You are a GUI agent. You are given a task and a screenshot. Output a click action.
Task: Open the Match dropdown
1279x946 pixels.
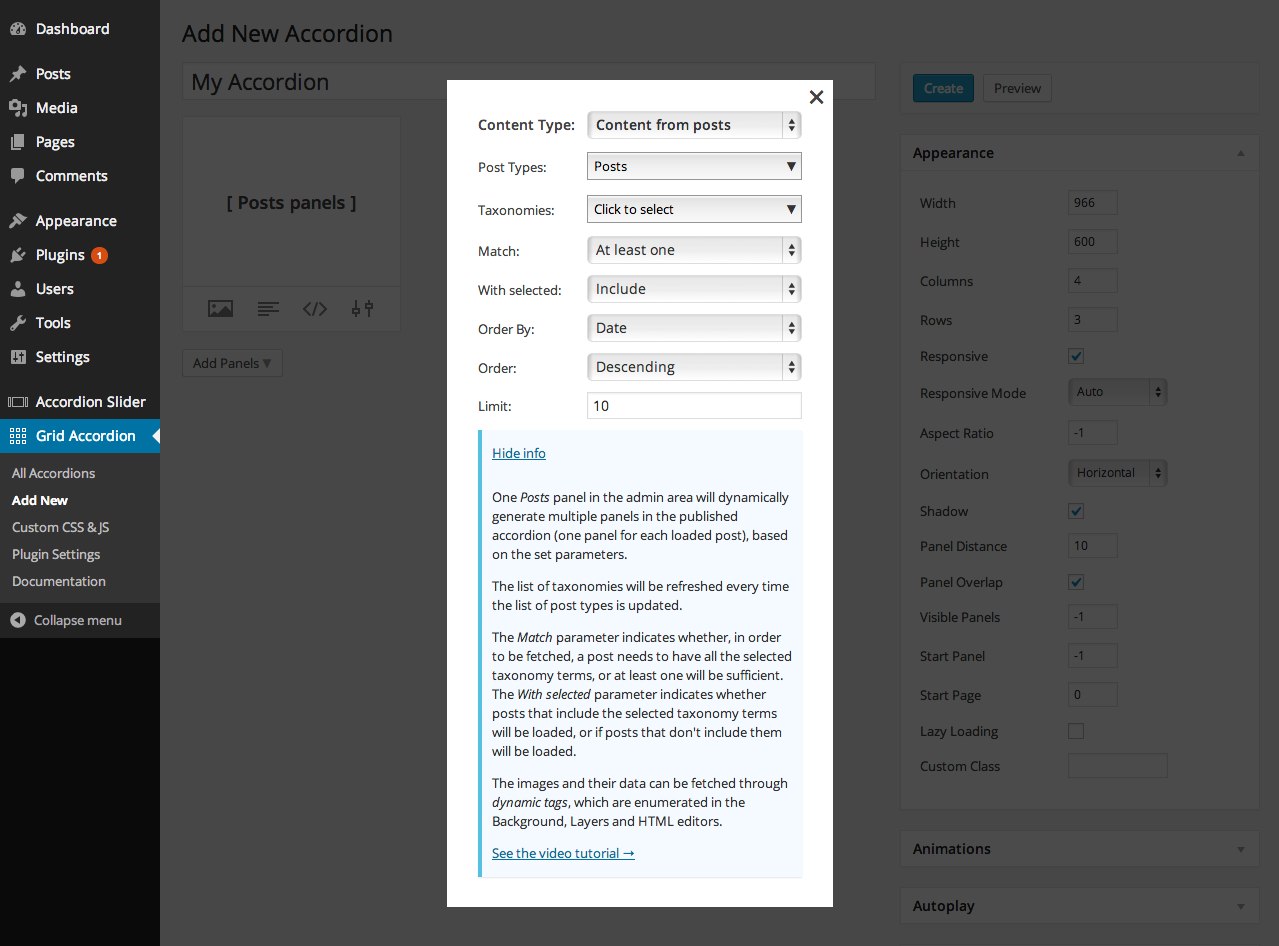pyautogui.click(x=694, y=250)
